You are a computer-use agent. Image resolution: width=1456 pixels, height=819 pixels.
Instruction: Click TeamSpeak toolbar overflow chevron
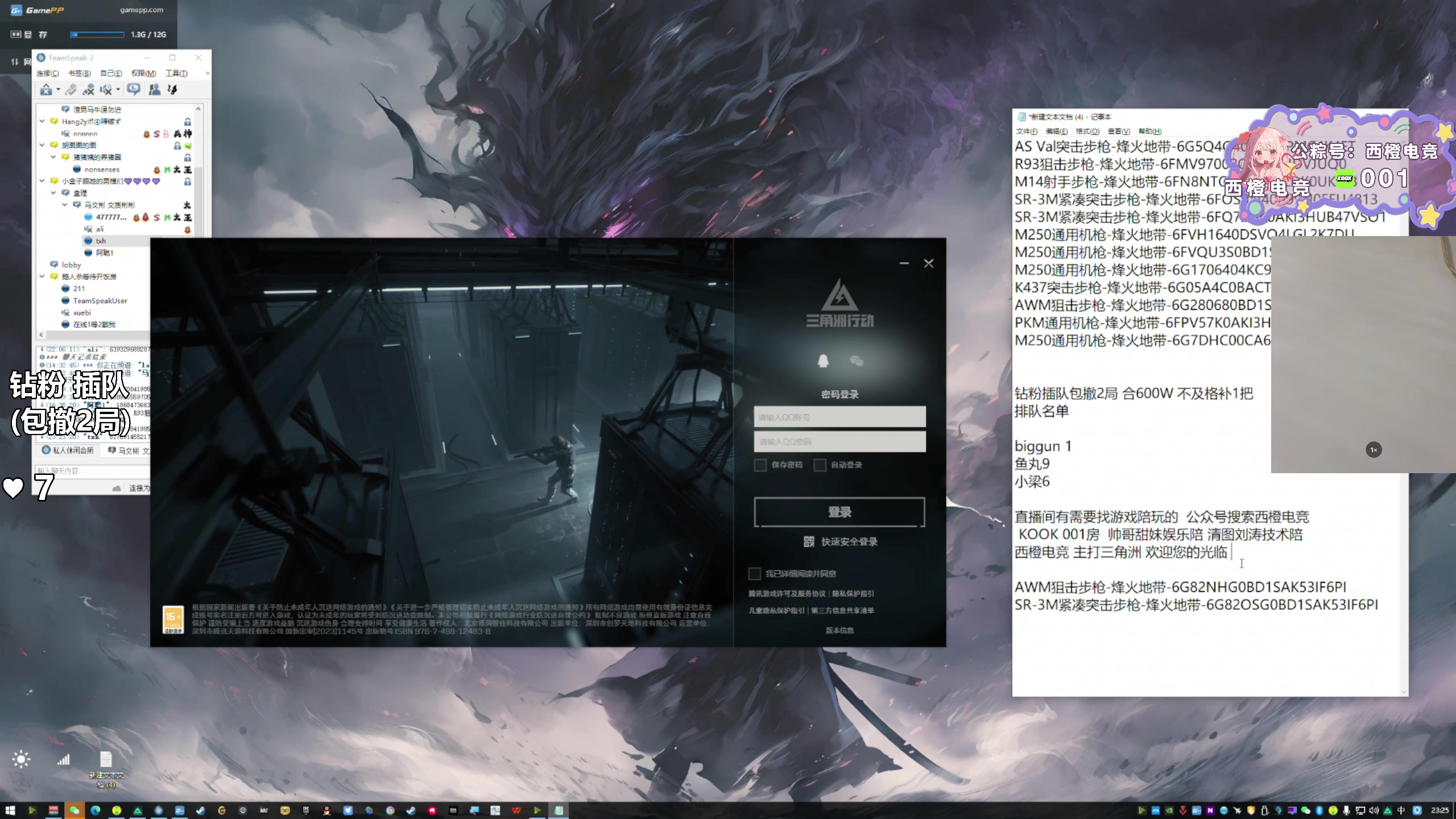pyautogui.click(x=208, y=73)
